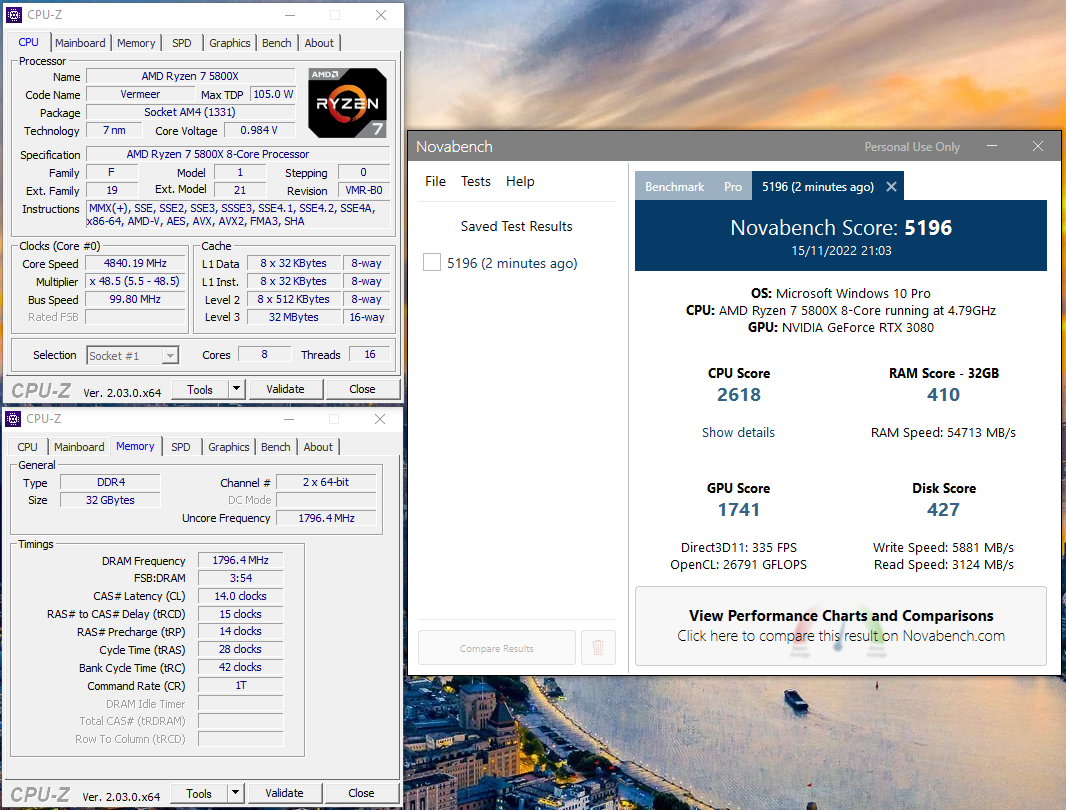Open Bench tab in bottom CPU-Z window
Viewport: 1066px width, 810px height.
pos(275,447)
